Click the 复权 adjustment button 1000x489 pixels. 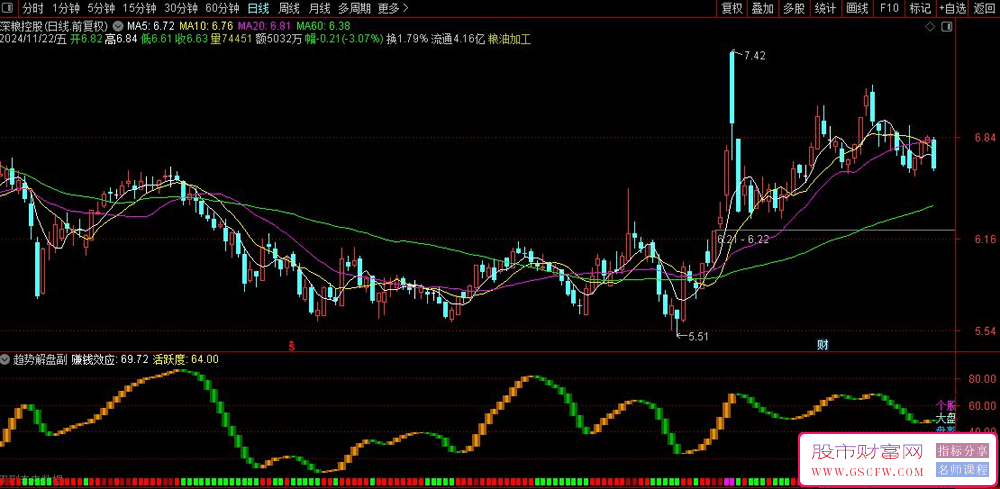point(732,8)
